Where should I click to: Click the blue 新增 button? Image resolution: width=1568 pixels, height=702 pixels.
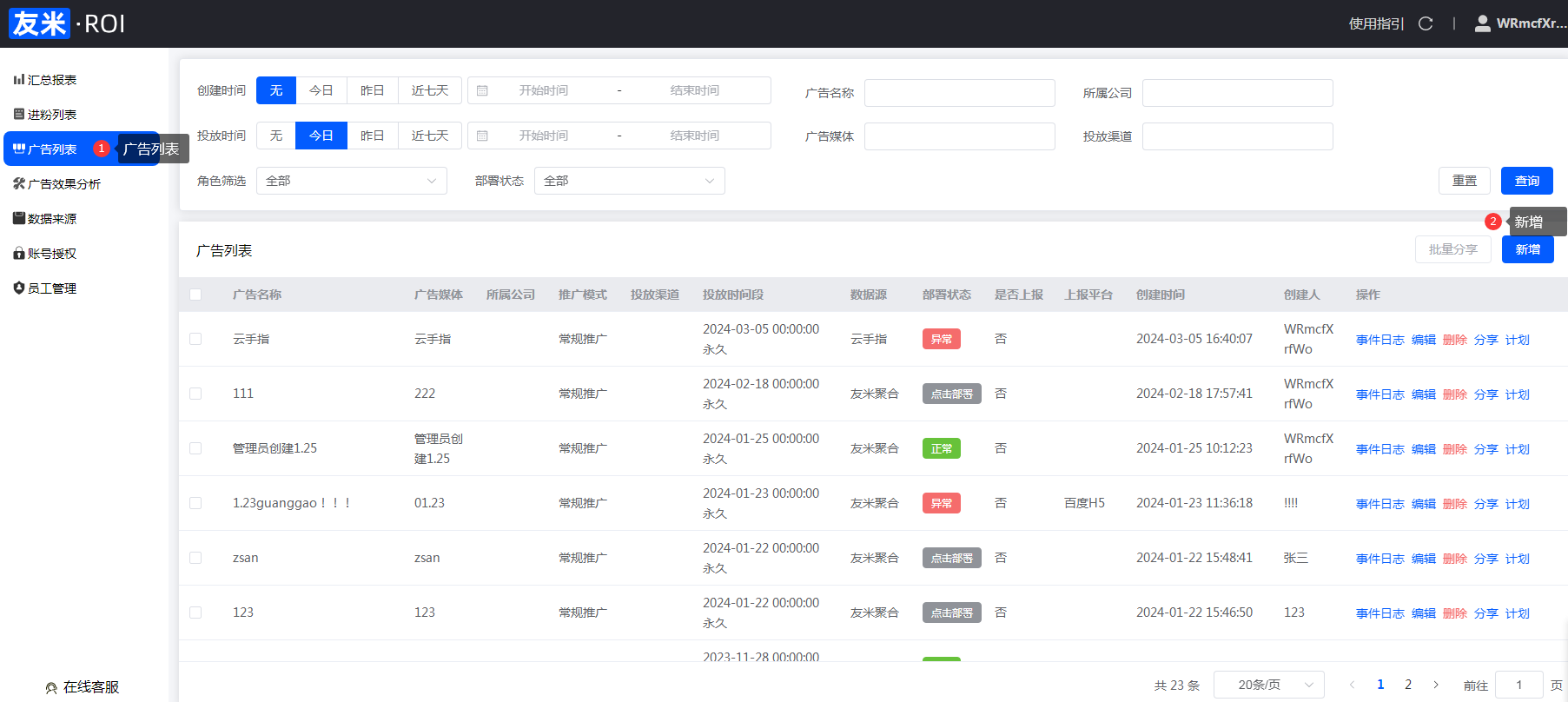coord(1527,249)
